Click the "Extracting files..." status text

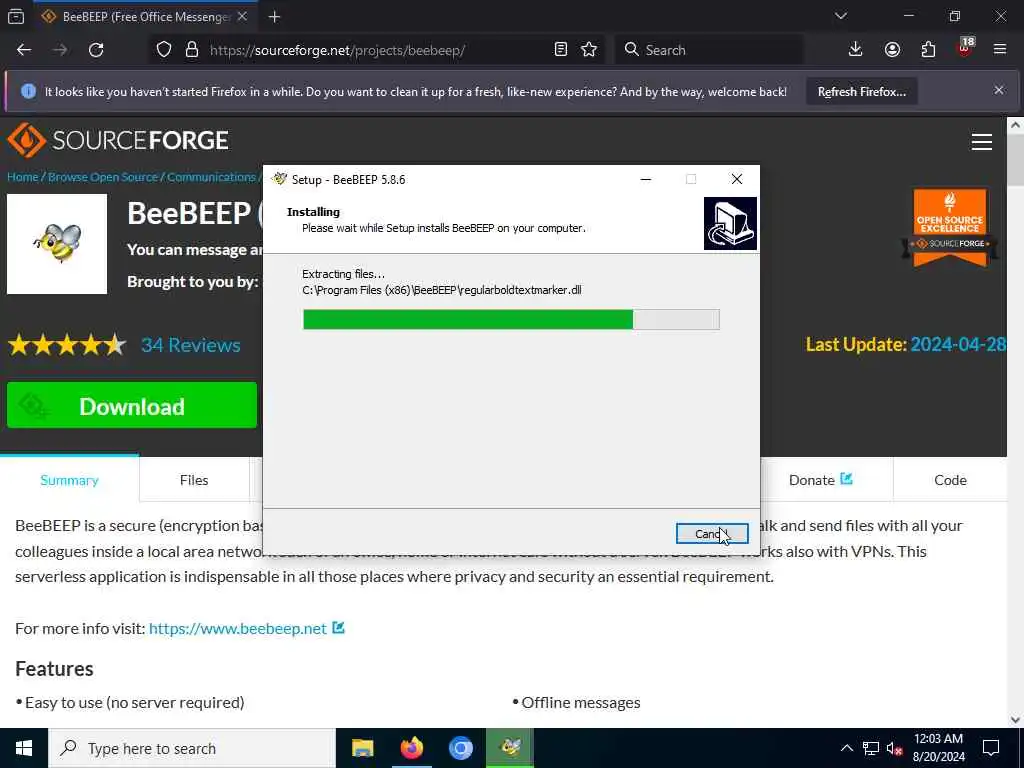click(x=344, y=274)
